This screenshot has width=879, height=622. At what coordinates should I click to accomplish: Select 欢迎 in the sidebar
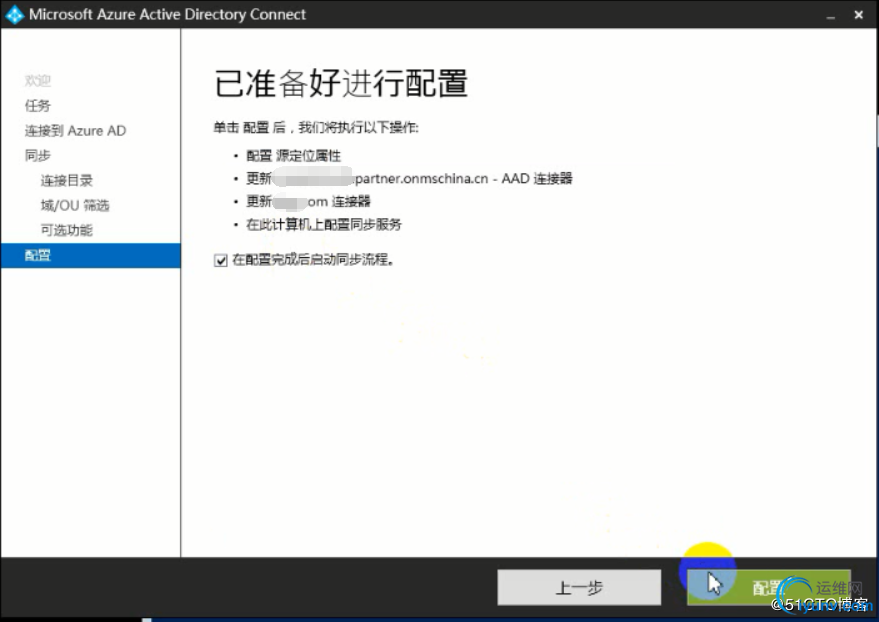pyautogui.click(x=38, y=81)
